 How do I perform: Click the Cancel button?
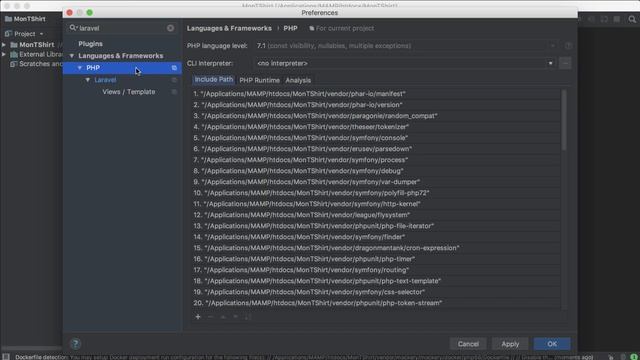click(x=468, y=344)
